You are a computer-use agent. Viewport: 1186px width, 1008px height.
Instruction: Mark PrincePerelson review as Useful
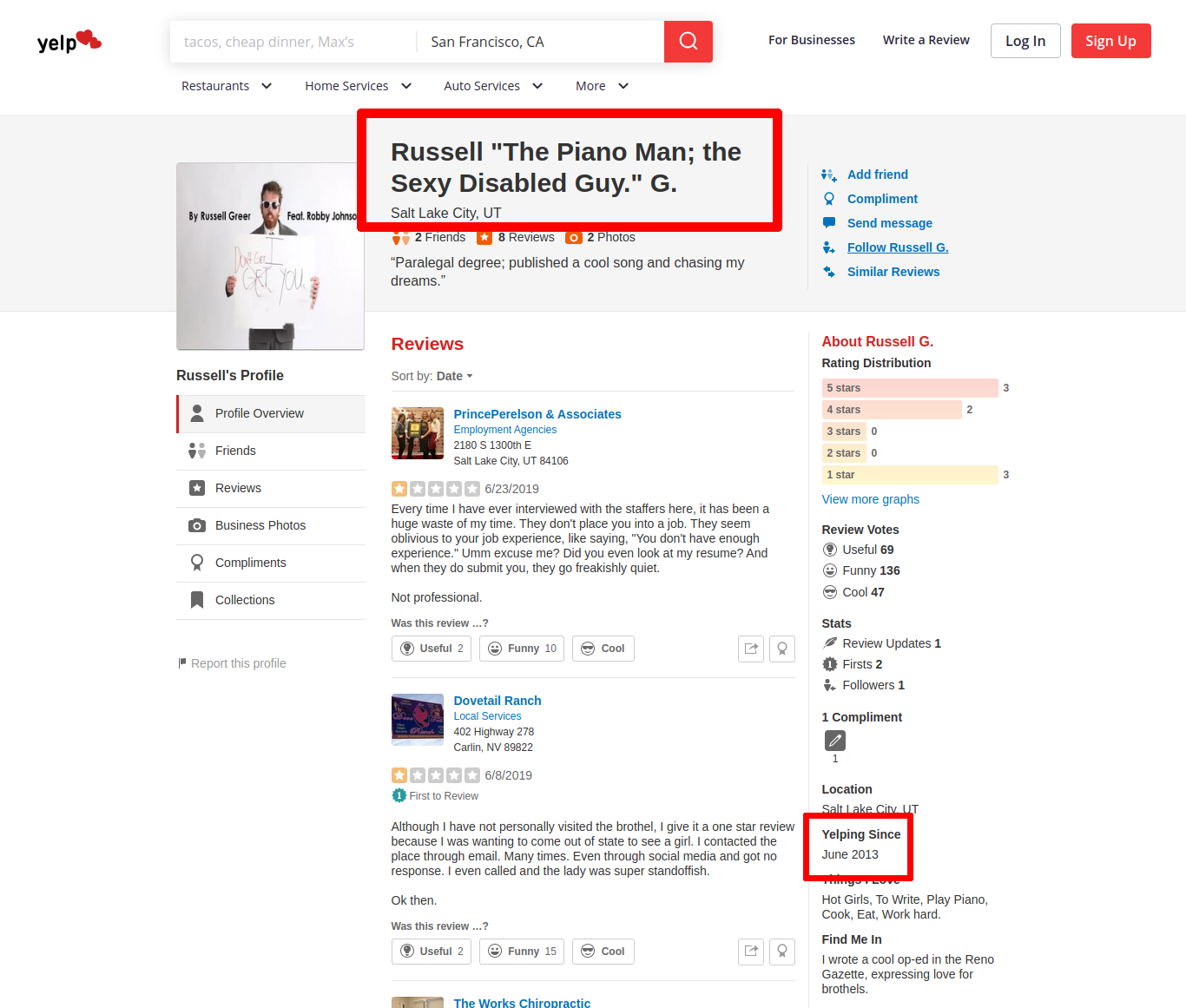[432, 649]
